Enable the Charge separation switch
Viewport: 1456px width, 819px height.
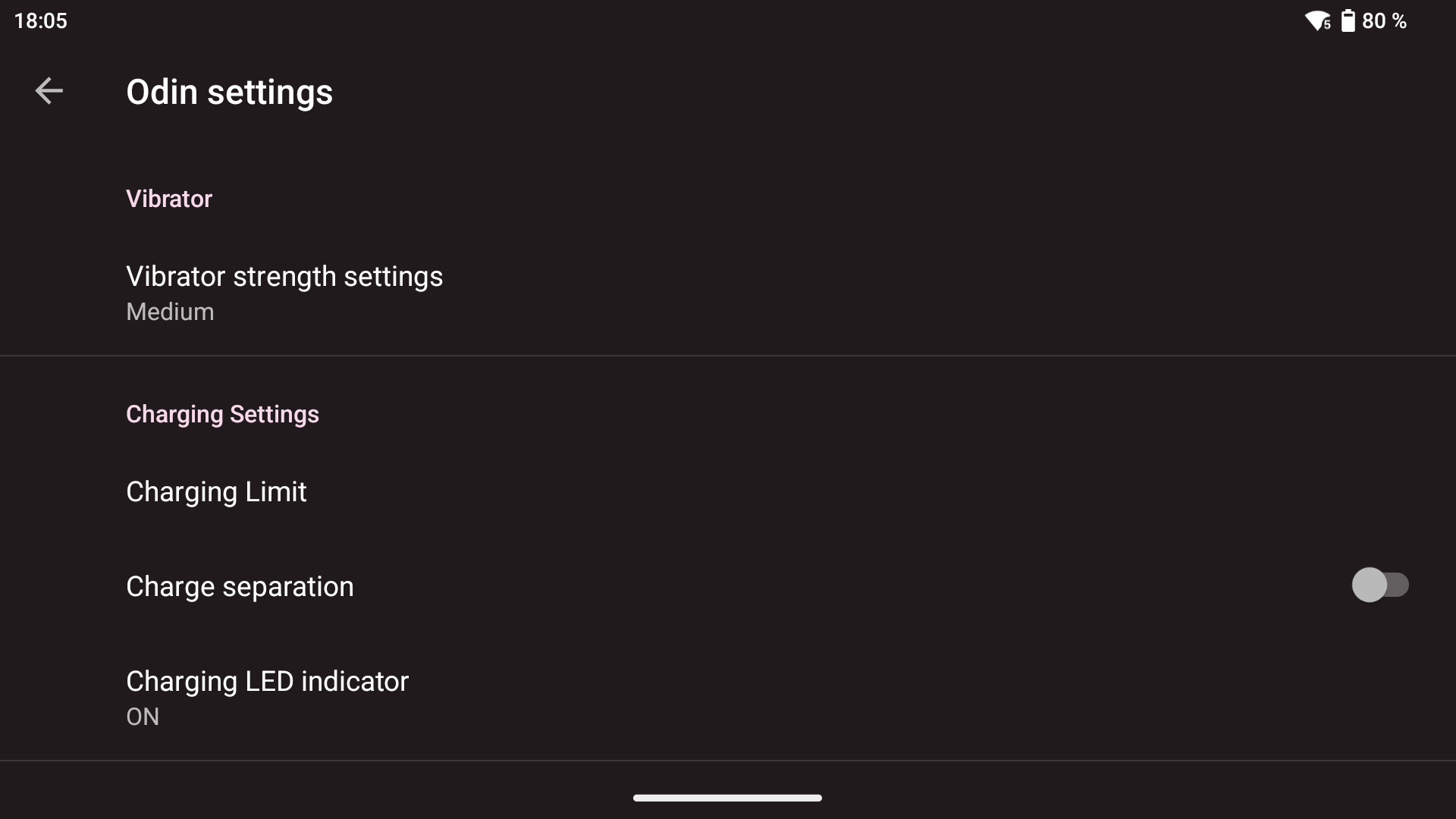pos(1380,585)
